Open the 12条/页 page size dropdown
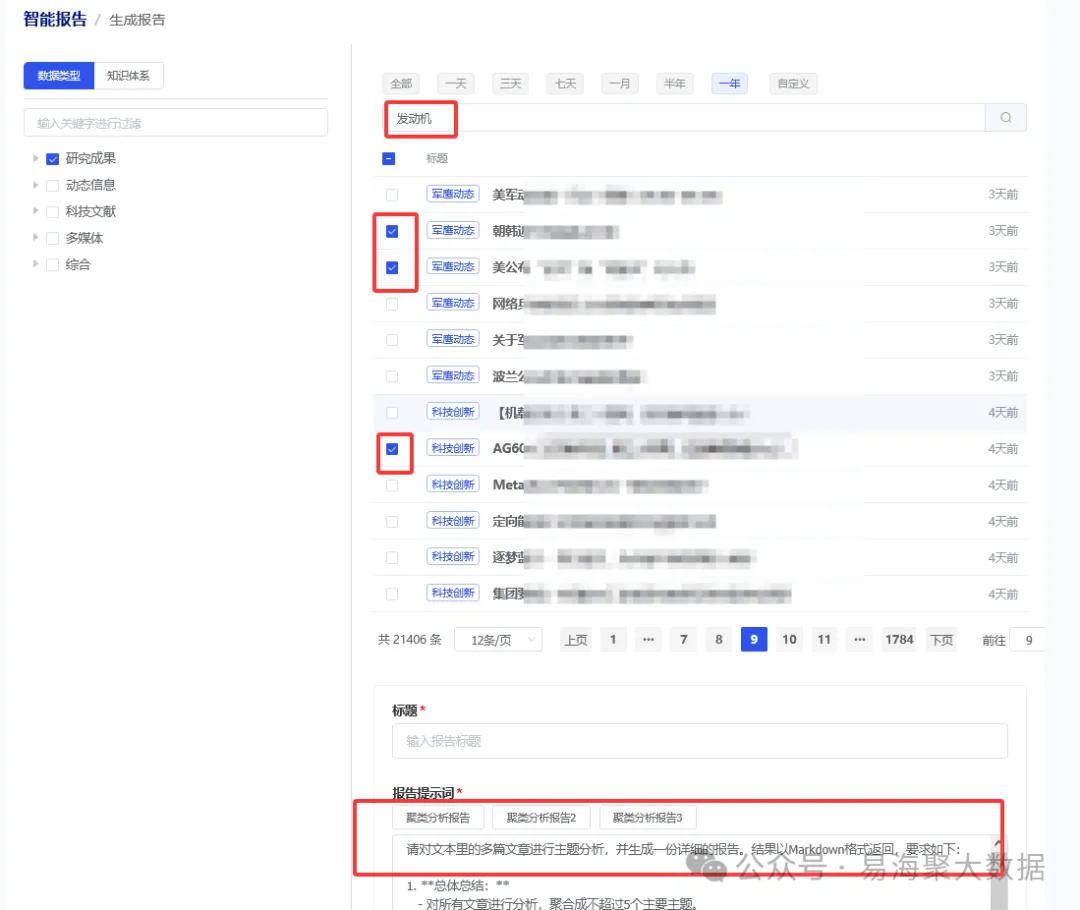The image size is (1080, 910). pos(498,640)
